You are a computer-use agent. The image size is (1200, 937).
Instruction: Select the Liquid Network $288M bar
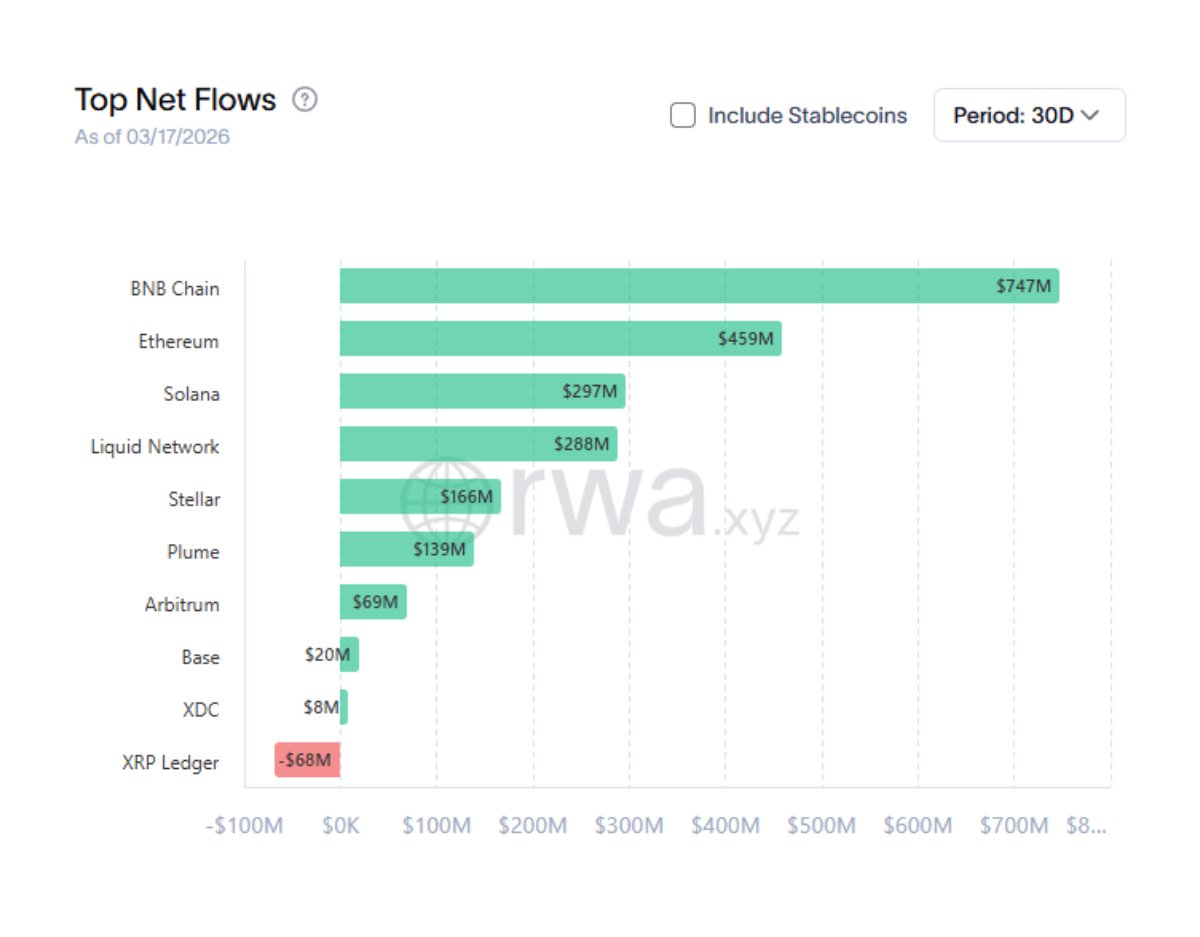tap(478, 444)
